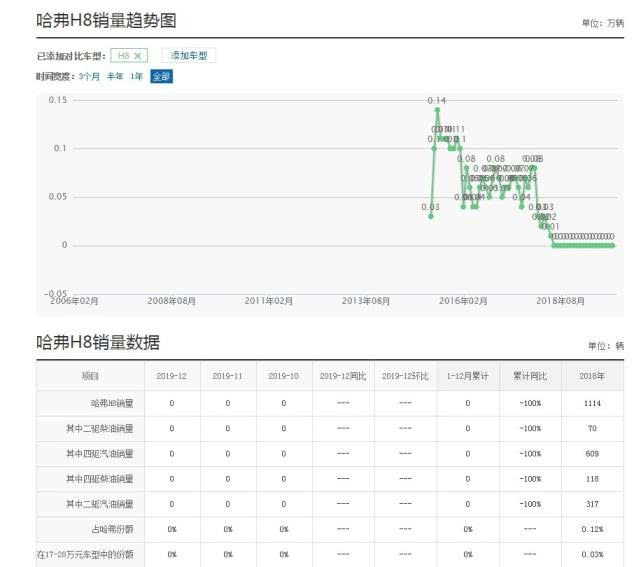Click the 2008年08月 axis label
Screen dimensions: 641x567
point(171,301)
